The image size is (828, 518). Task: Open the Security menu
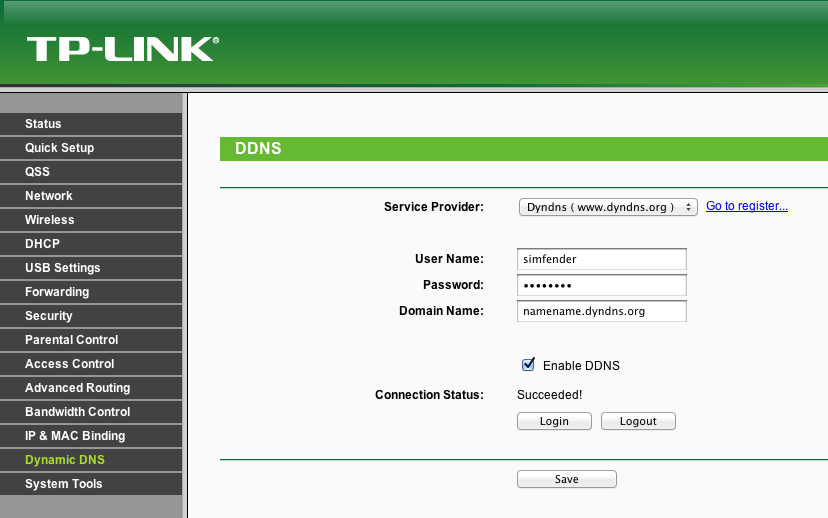pyautogui.click(x=91, y=316)
